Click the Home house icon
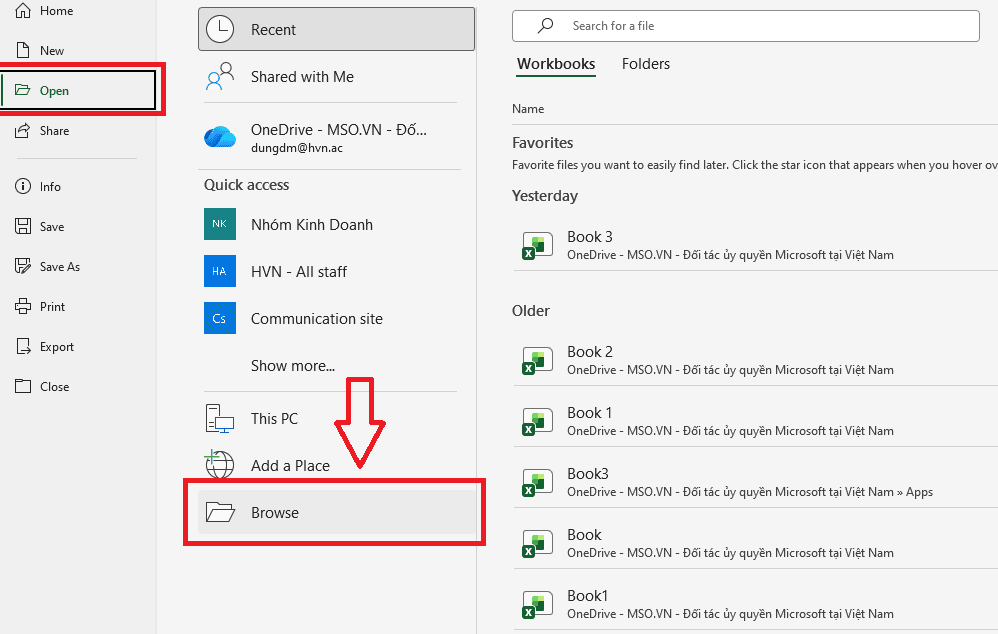Image resolution: width=998 pixels, height=634 pixels. pos(23,11)
